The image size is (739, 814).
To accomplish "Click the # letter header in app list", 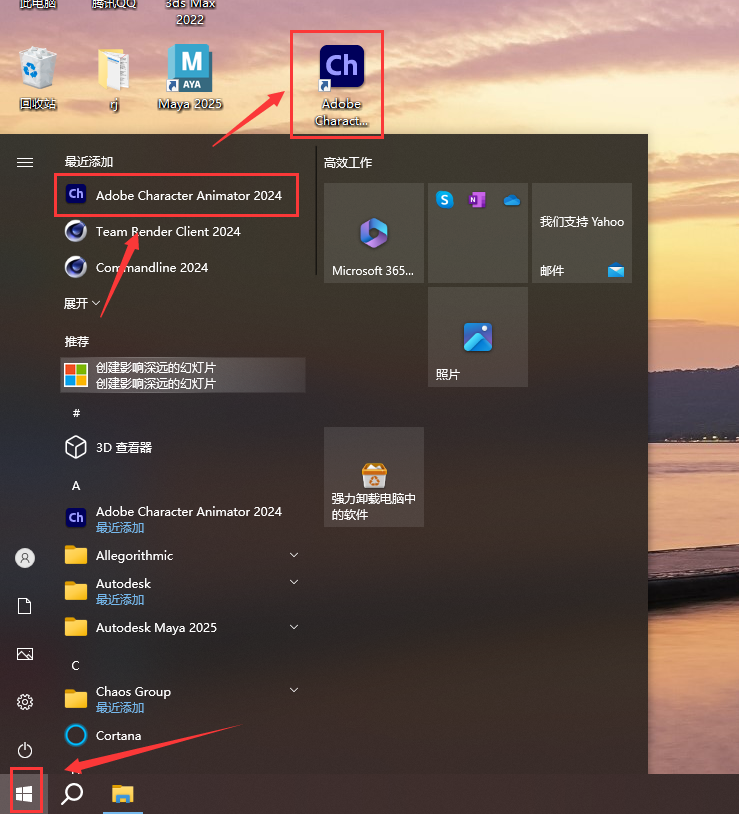I will click(x=76, y=413).
